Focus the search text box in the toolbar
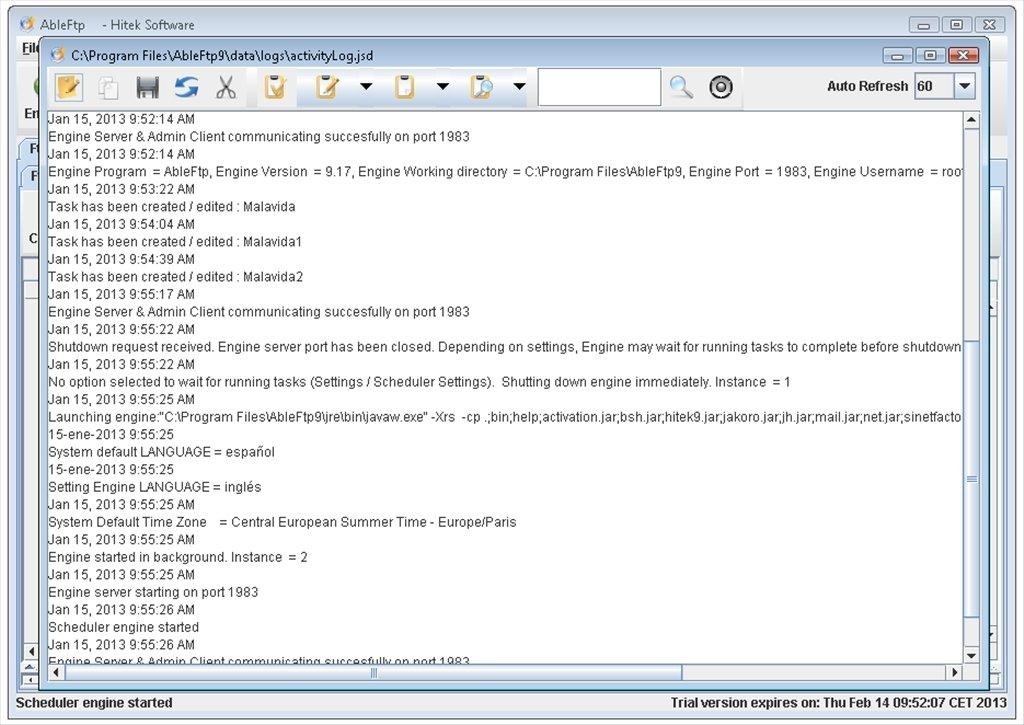This screenshot has width=1024, height=725. (x=599, y=87)
